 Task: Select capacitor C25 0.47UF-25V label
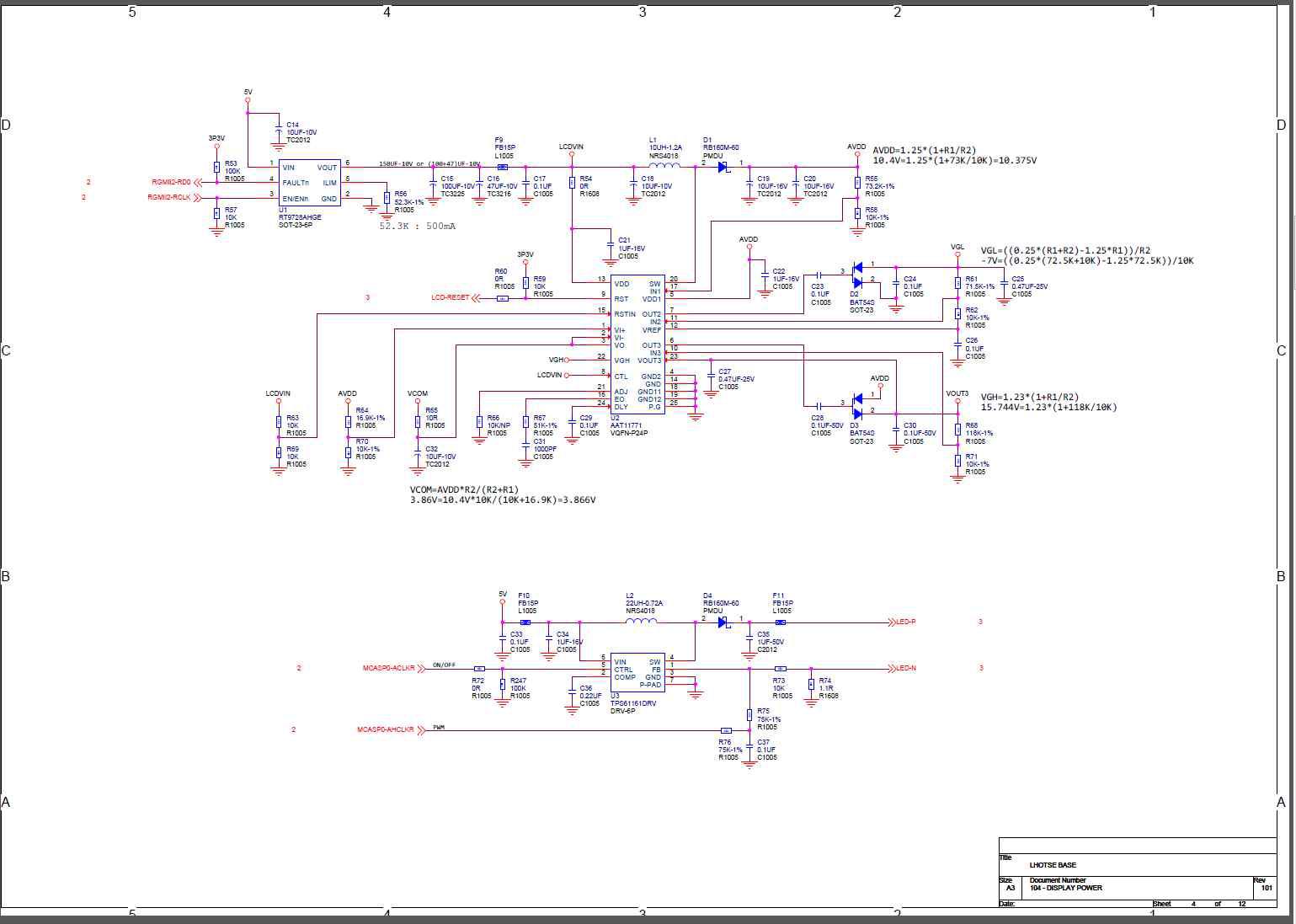point(1029,286)
